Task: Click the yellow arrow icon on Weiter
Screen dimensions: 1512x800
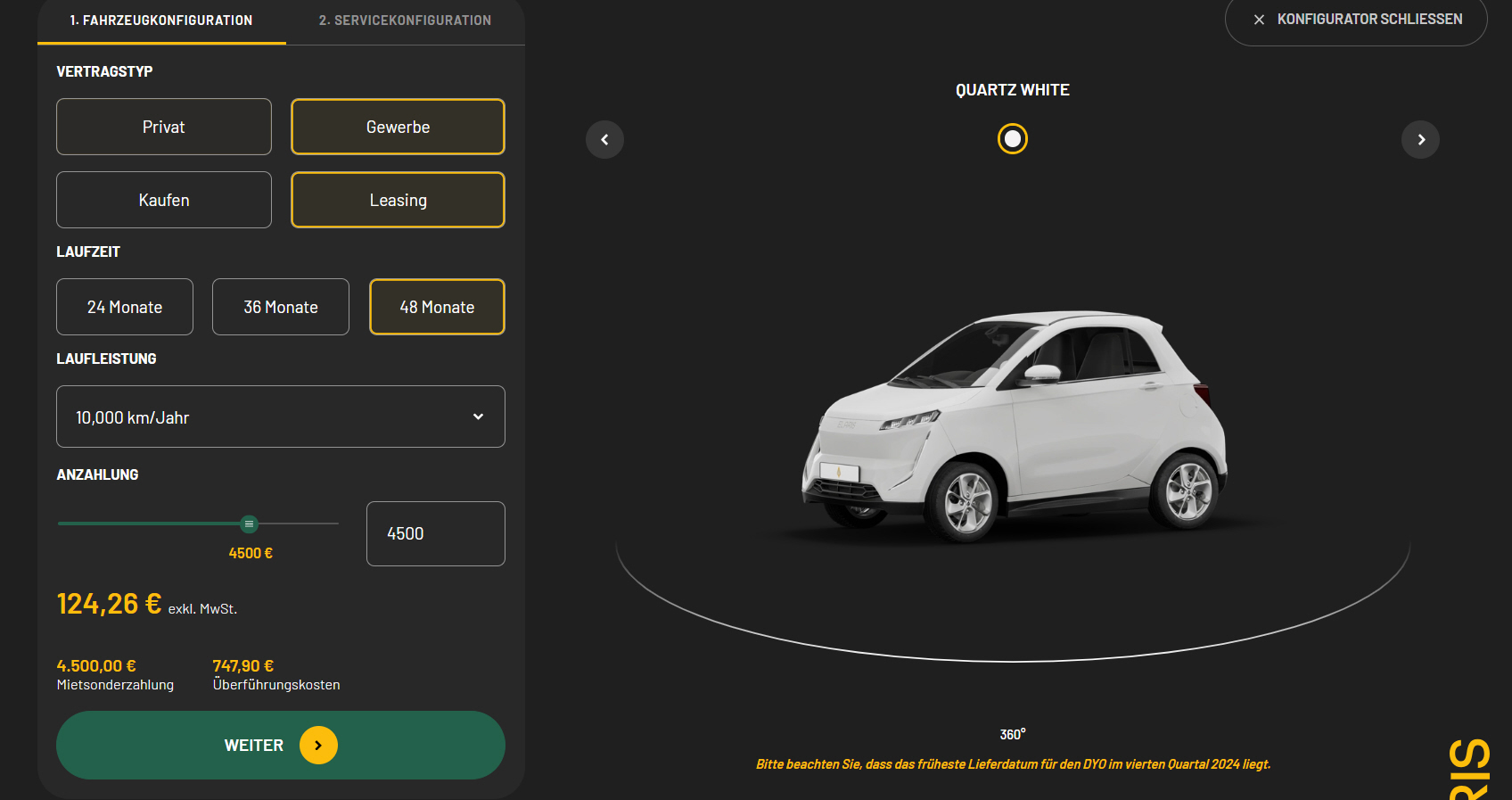Action: click(x=318, y=746)
